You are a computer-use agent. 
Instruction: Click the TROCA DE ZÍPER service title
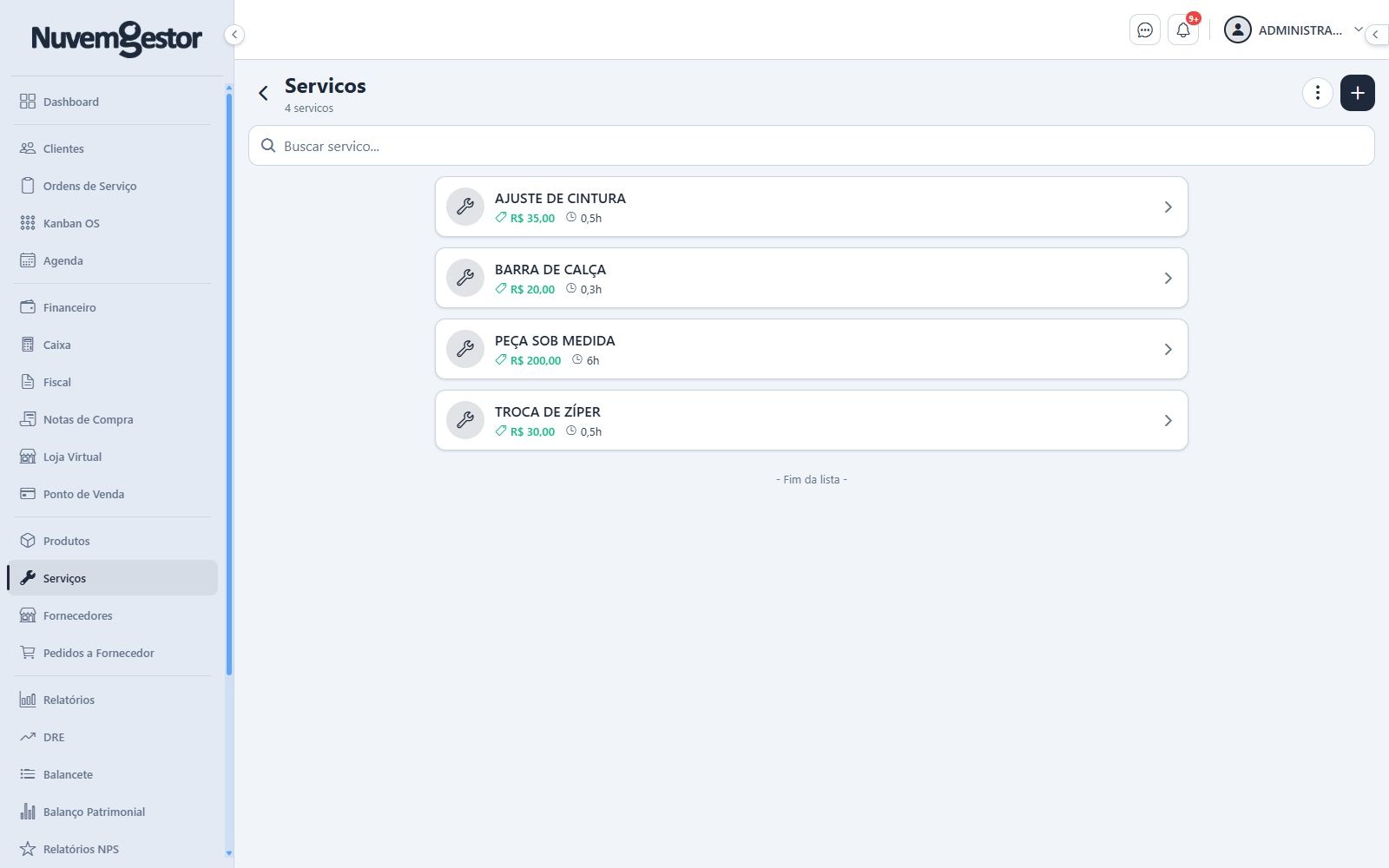point(548,411)
